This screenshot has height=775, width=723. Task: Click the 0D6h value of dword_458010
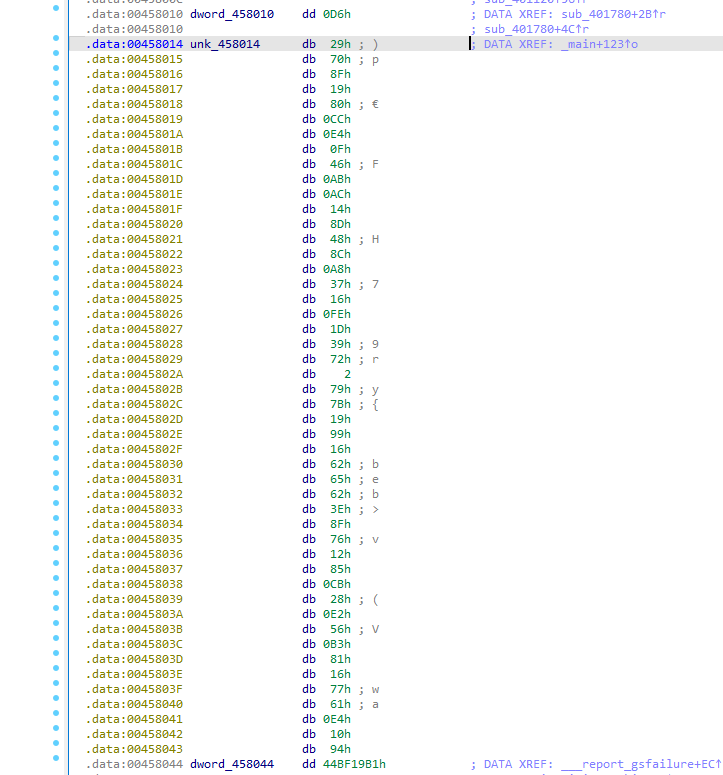(x=336, y=15)
